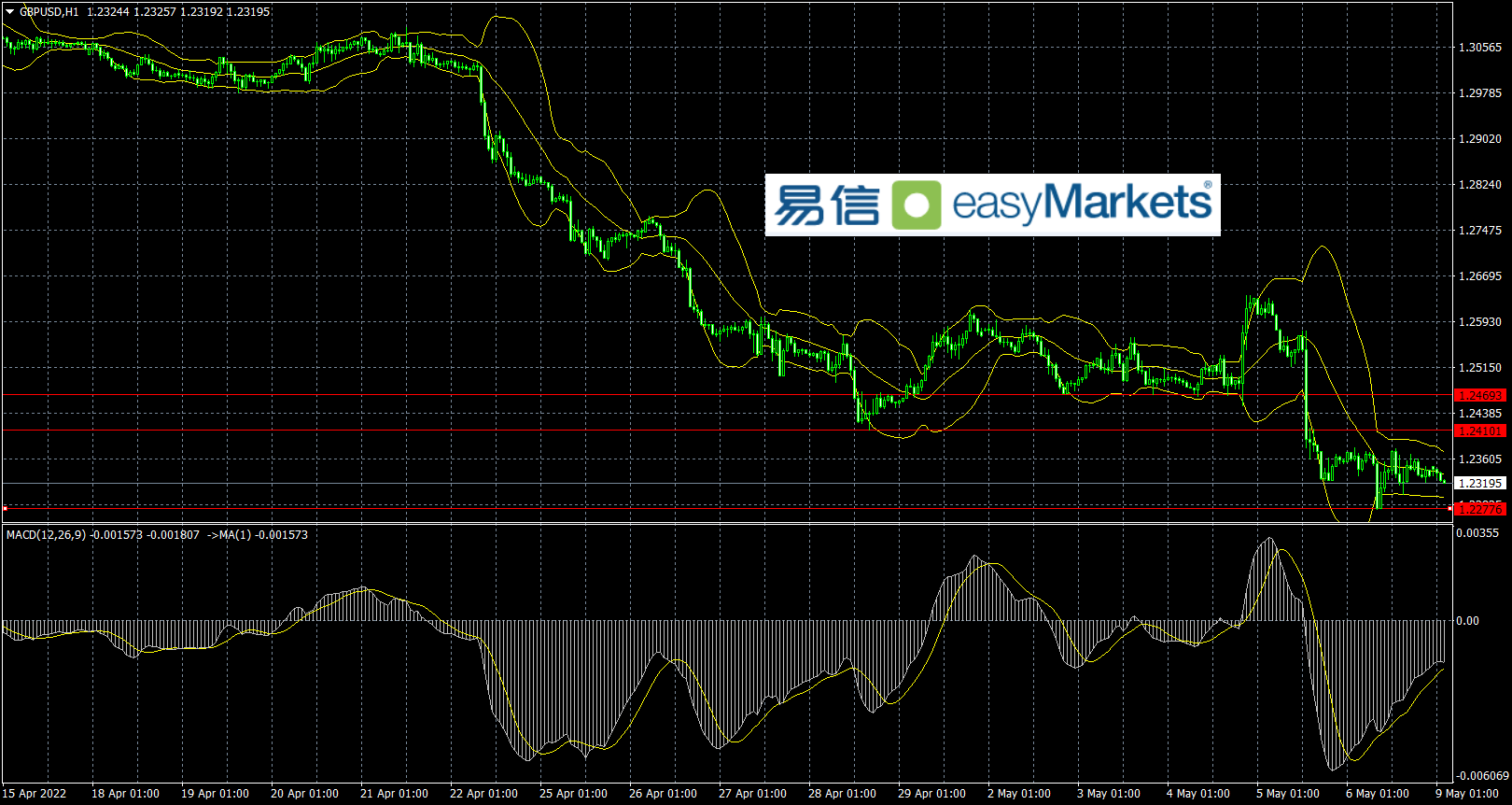Open the chart menu triangle beside GBPUSD,H1

click(10, 11)
